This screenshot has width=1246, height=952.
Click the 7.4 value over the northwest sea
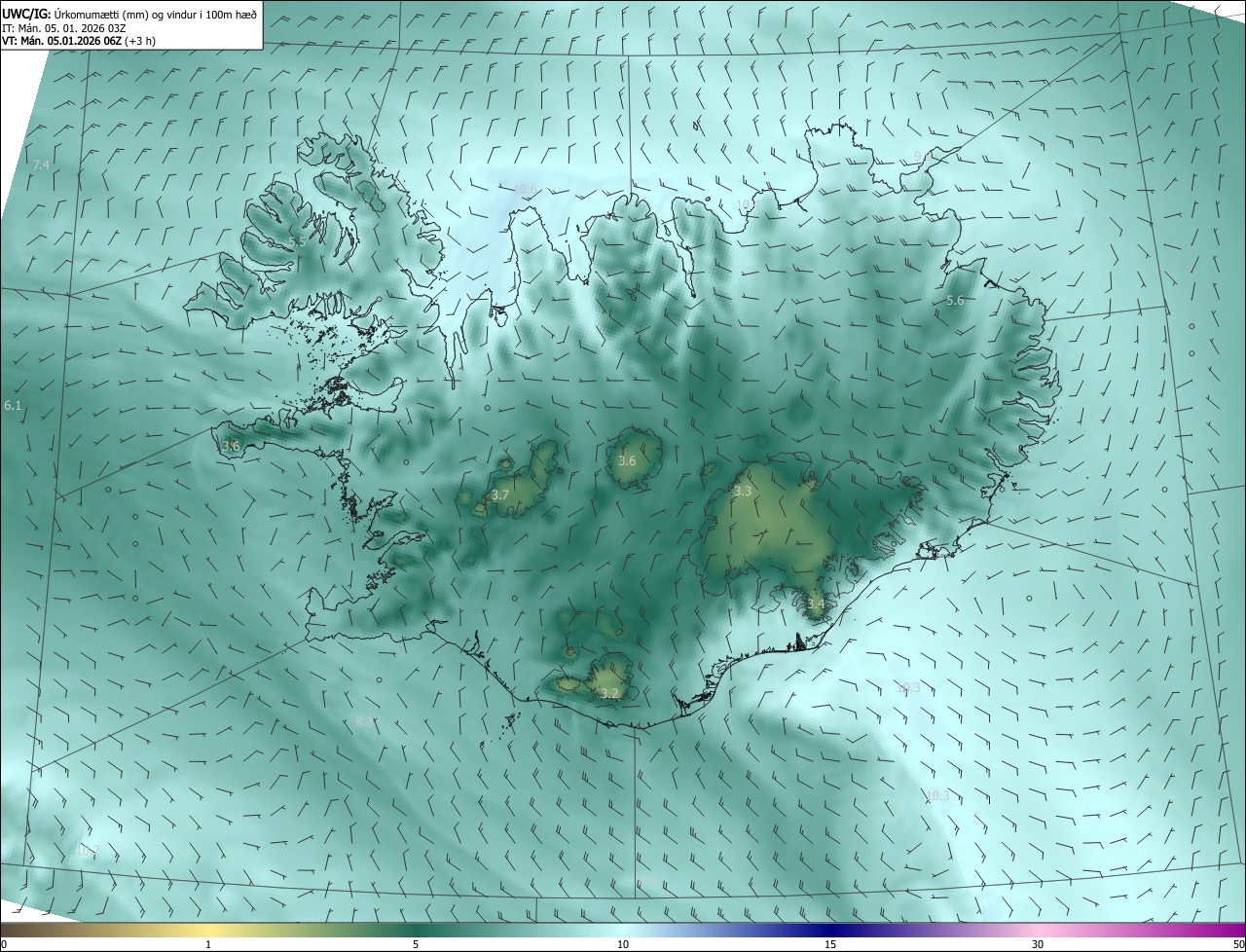(x=41, y=165)
